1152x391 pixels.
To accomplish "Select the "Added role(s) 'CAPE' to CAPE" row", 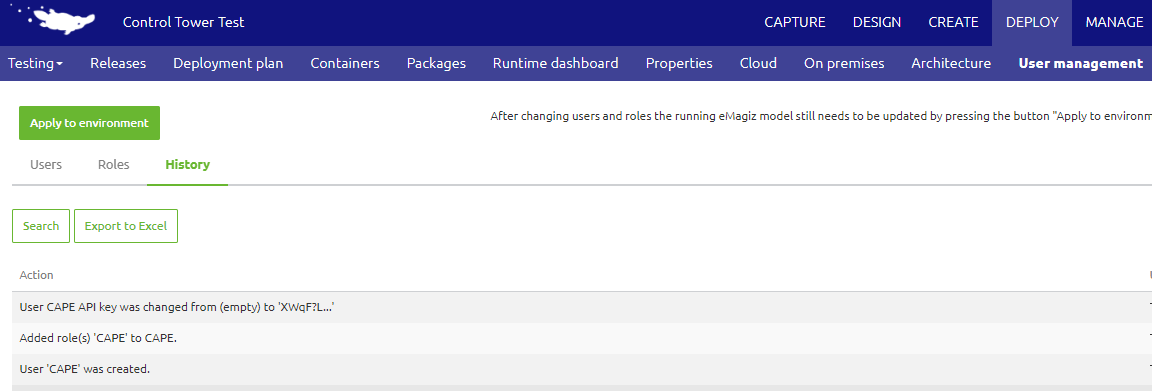I will pos(582,338).
